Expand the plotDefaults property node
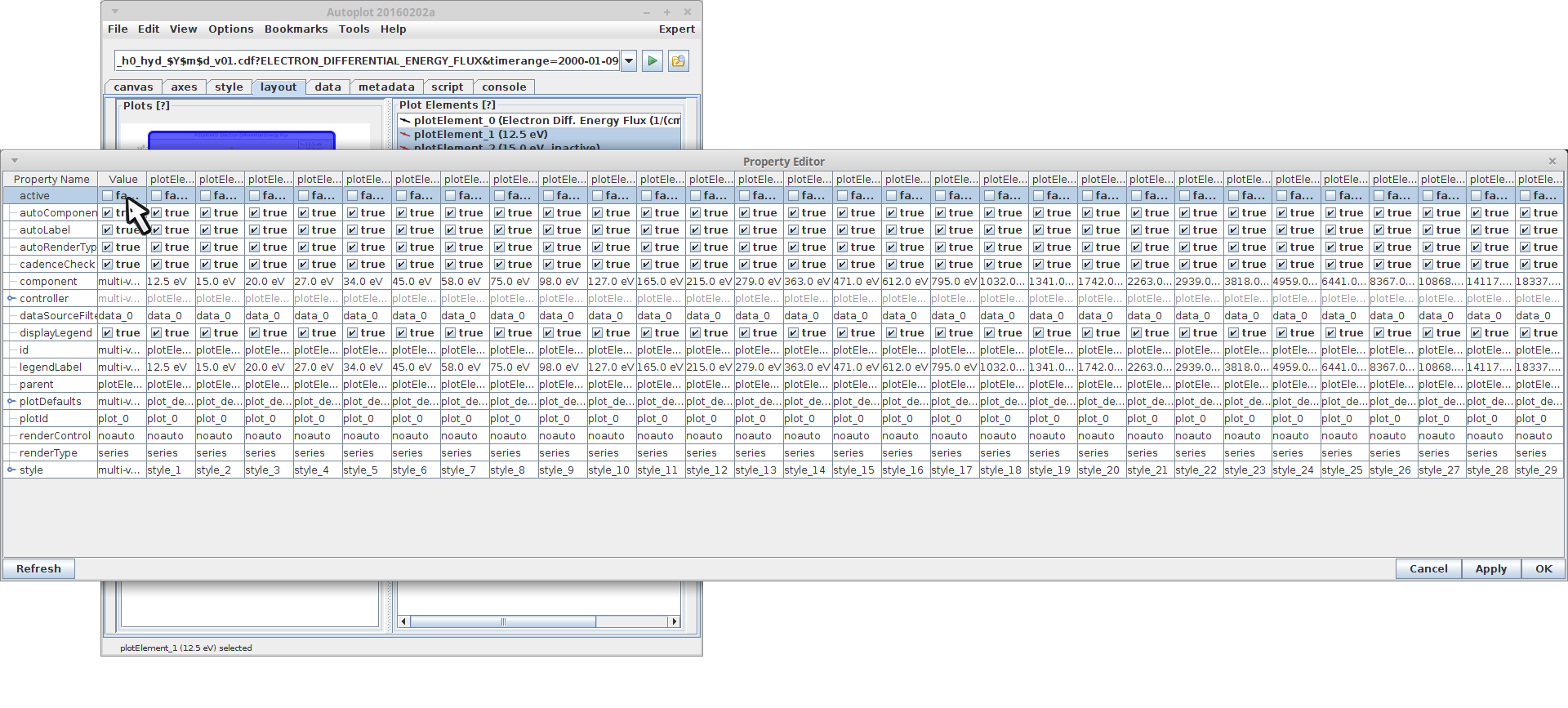 [11, 402]
